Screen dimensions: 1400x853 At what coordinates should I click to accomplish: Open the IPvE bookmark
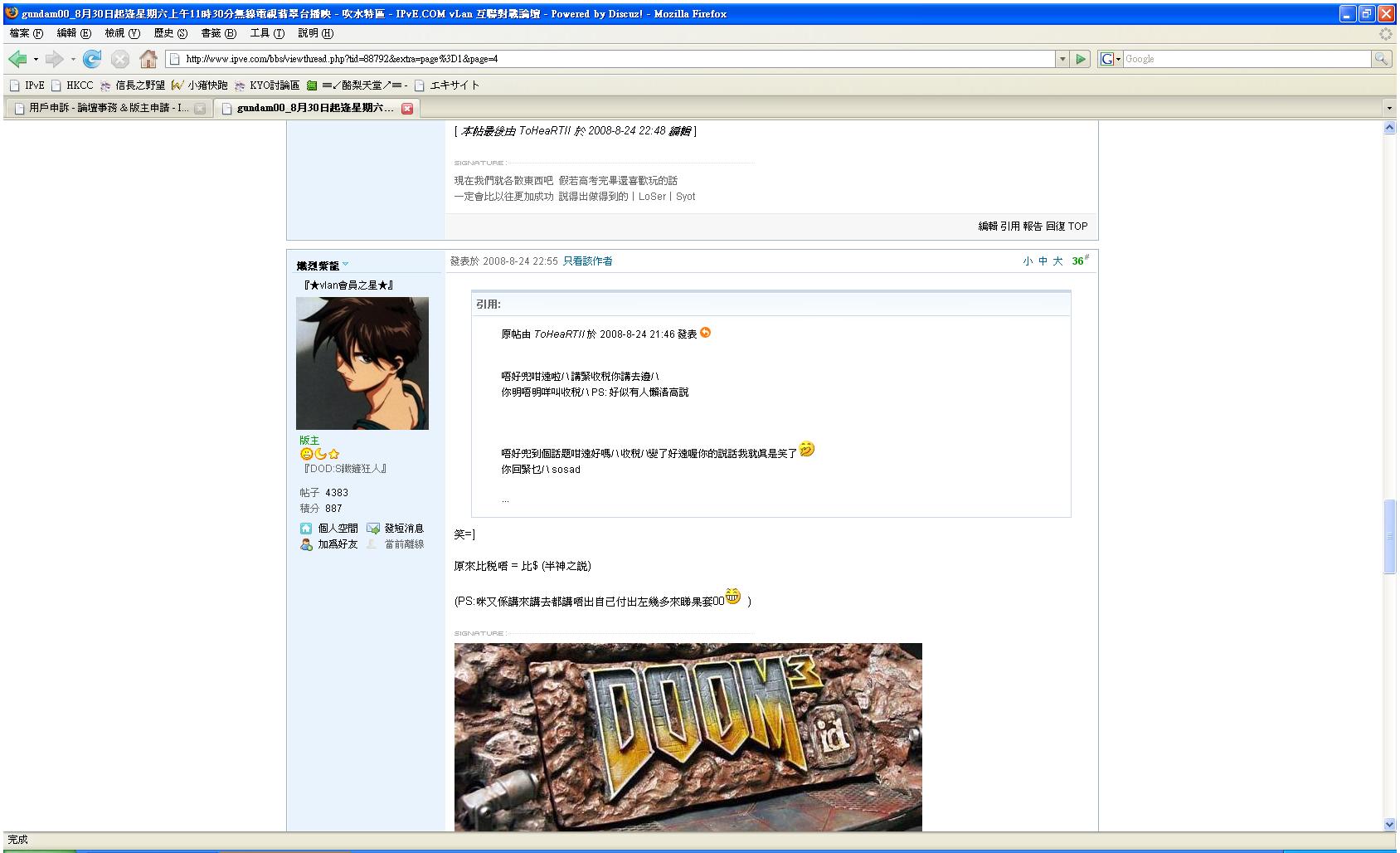27,85
